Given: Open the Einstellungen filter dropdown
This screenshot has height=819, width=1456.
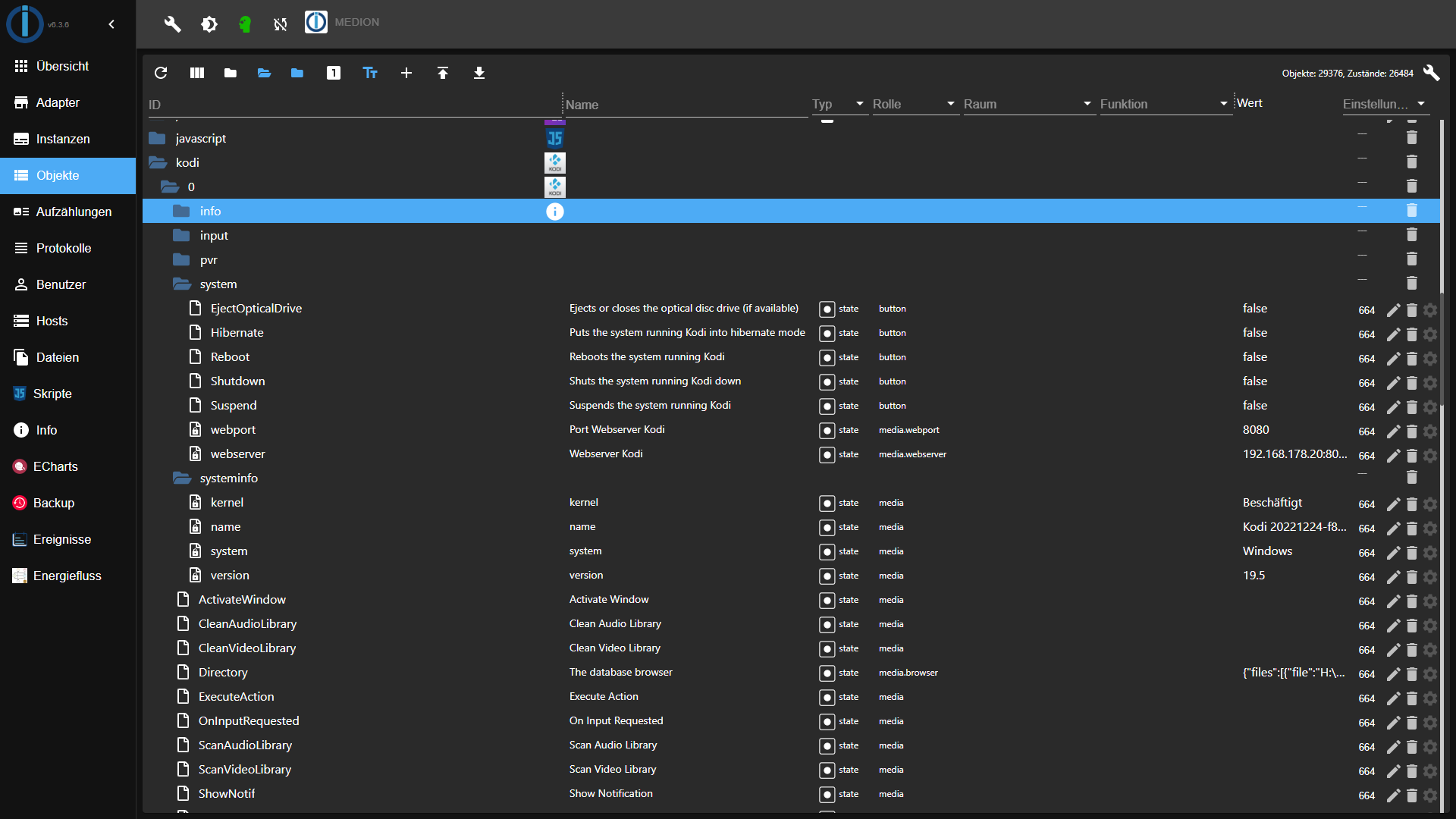Looking at the screenshot, I should (1385, 104).
